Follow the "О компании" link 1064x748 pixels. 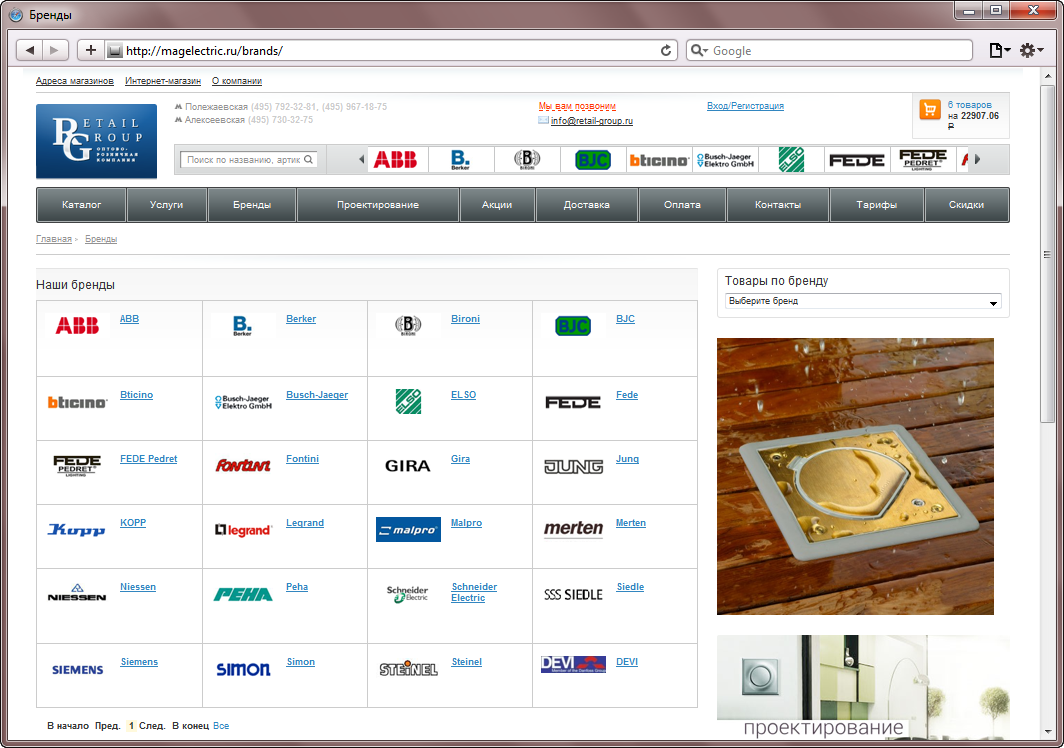237,81
